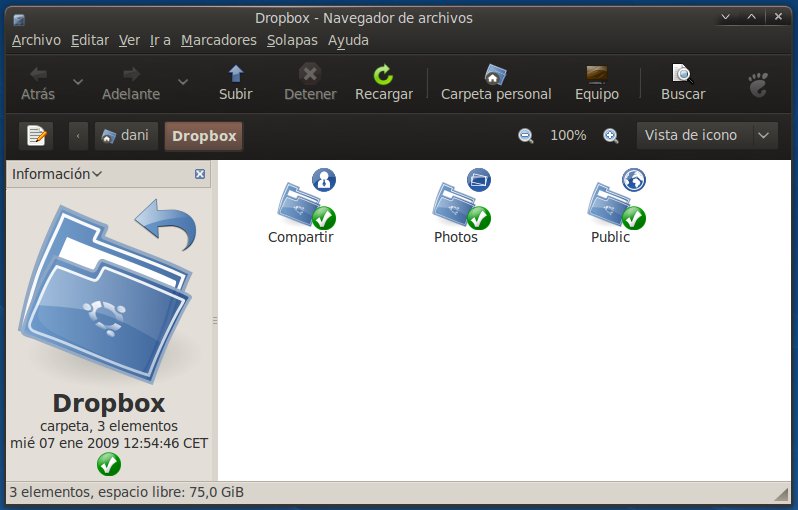Open Carpeta personal home folder
This screenshot has height=510, width=798.
(x=496, y=84)
